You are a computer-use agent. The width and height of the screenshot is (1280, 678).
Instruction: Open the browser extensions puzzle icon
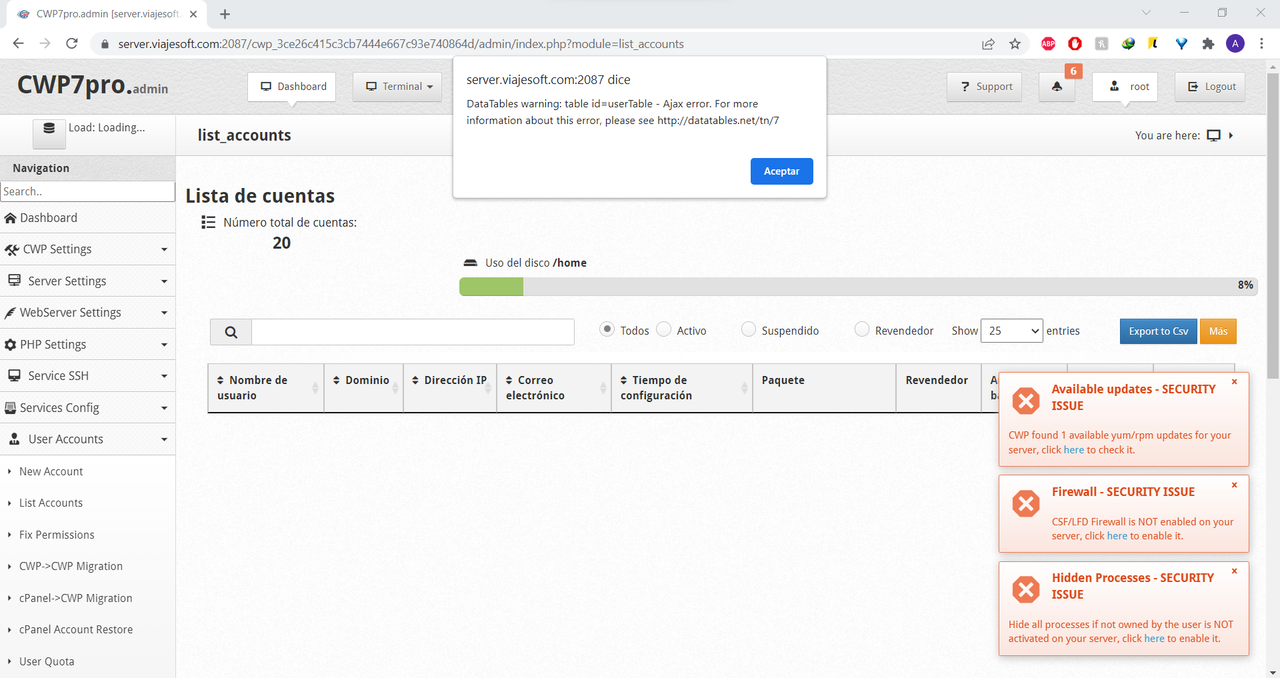[x=1208, y=44]
